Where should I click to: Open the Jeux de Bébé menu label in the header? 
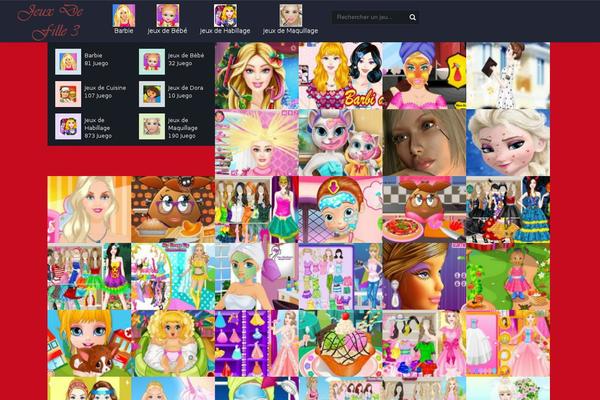pos(168,31)
